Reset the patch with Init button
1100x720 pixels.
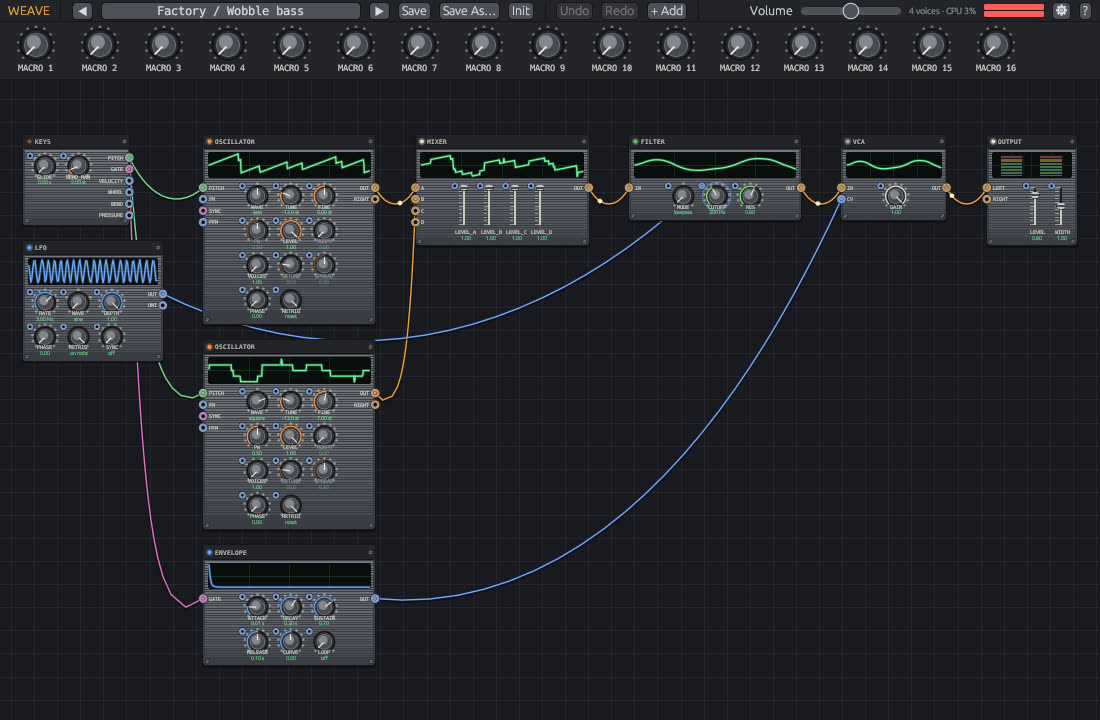pyautogui.click(x=521, y=11)
